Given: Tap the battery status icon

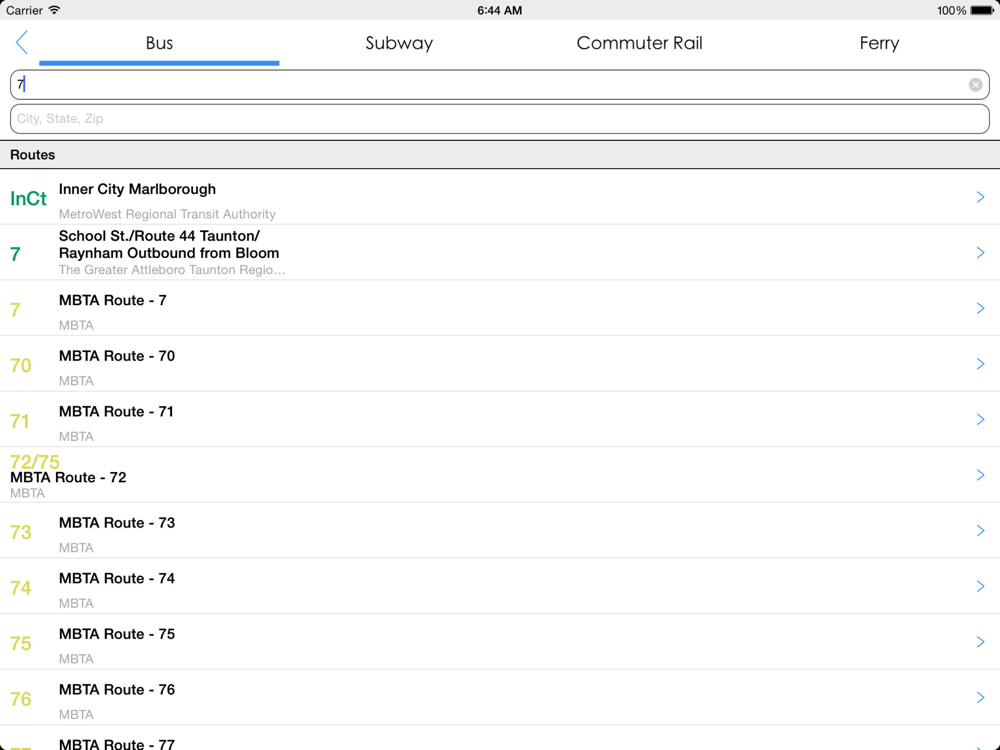Looking at the screenshot, I should click(x=982, y=10).
